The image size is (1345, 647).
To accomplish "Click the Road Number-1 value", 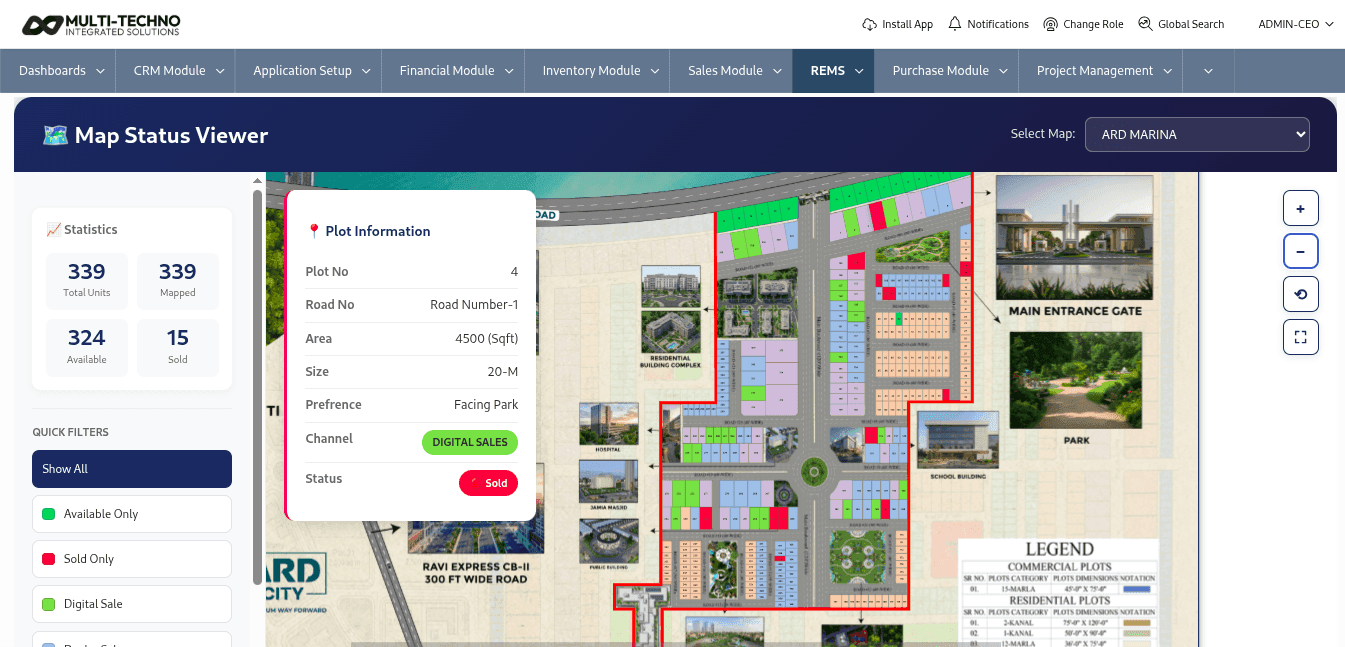I will [x=474, y=305].
